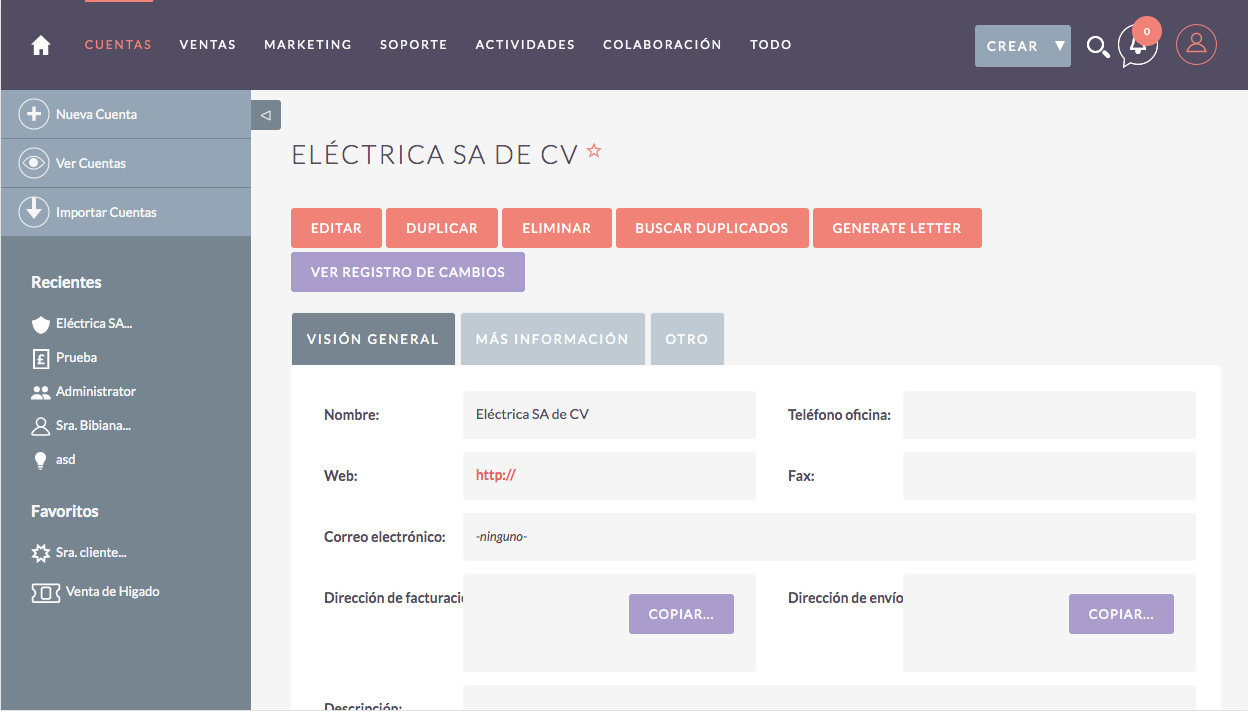Click Copiar in billing address field
This screenshot has height=711, width=1248.
[680, 614]
